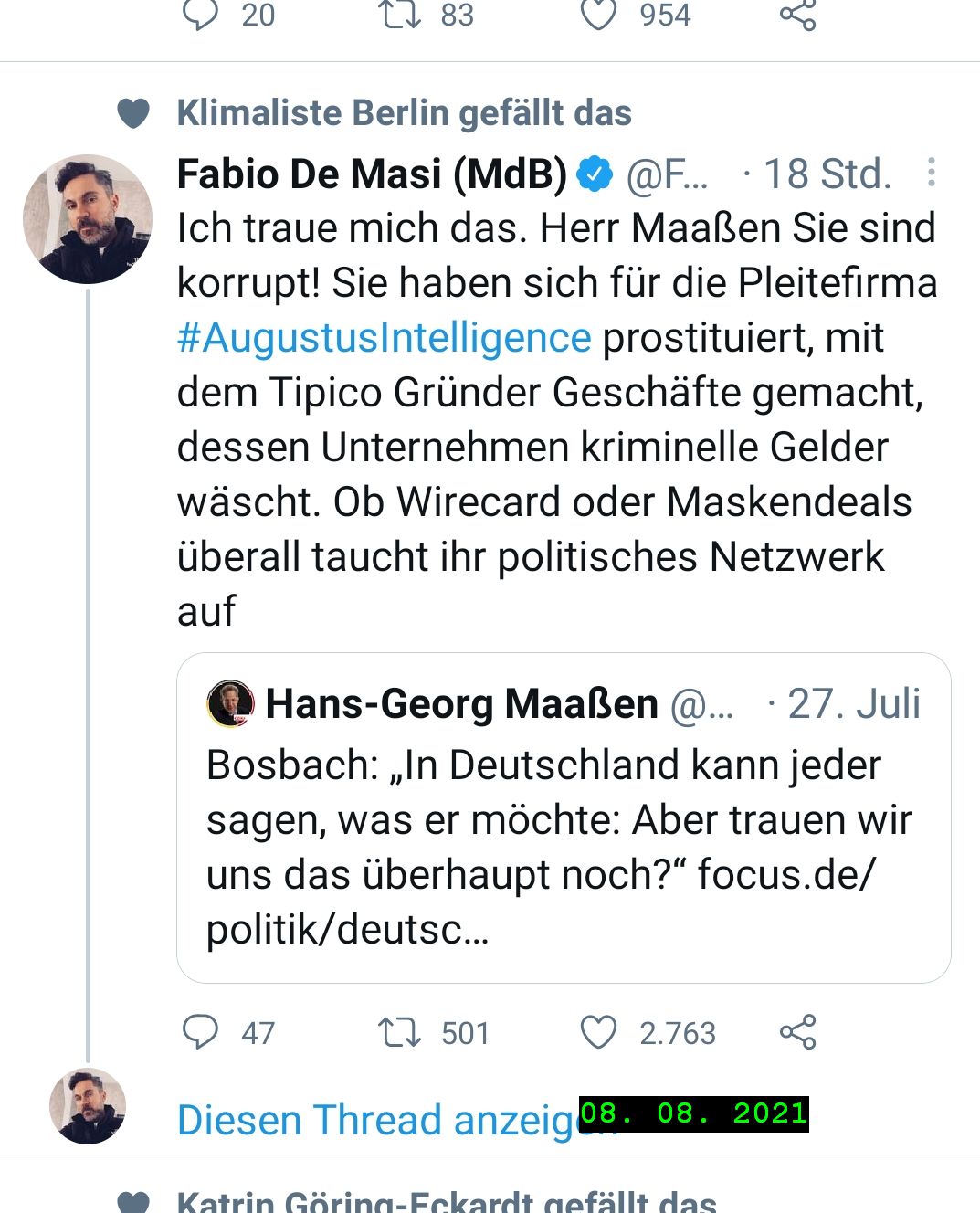Screen dimensions: 980x1213
Task: Retweet the tweet with 501 retweets
Action: tap(399, 1032)
